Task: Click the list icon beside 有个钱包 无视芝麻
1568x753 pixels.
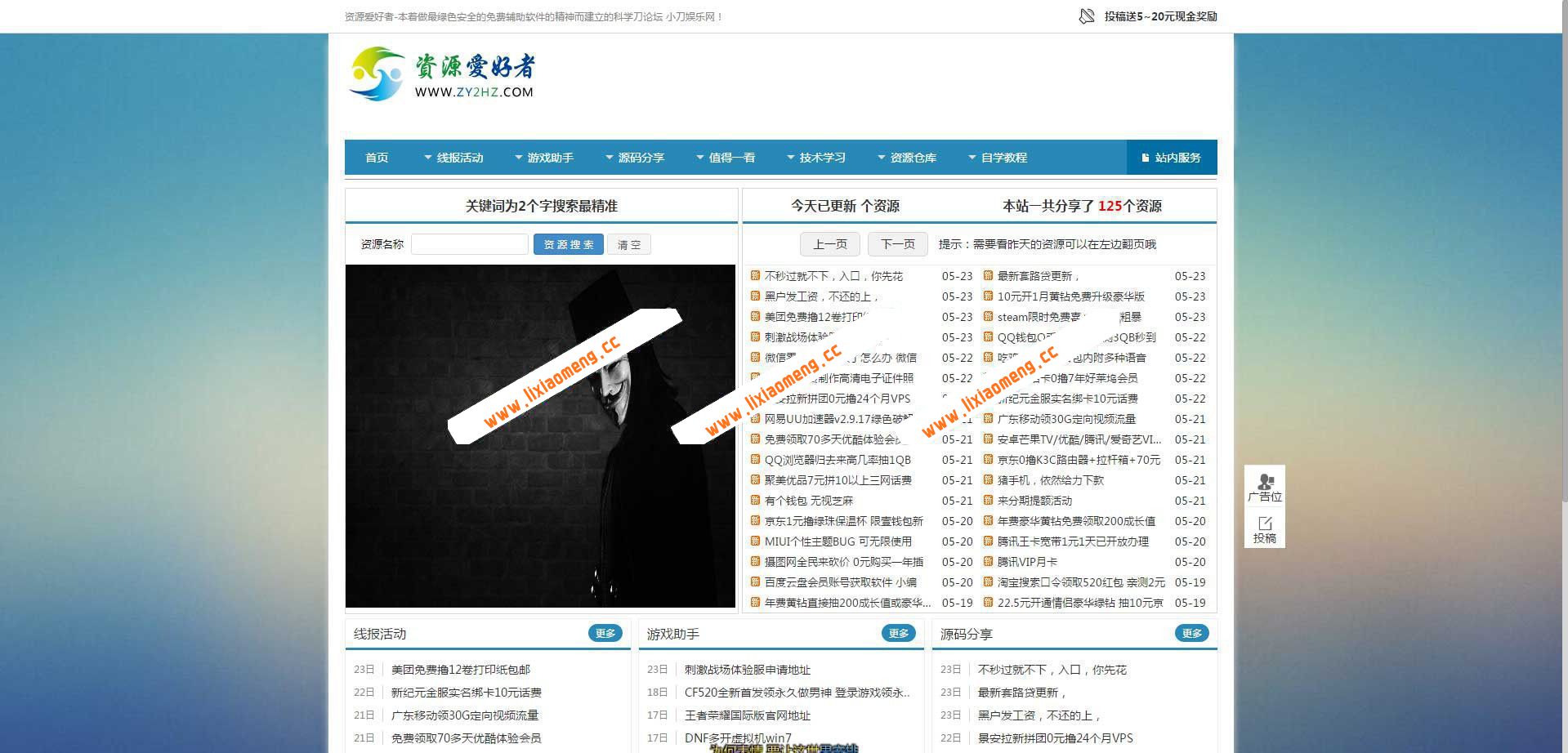Action: pos(755,500)
